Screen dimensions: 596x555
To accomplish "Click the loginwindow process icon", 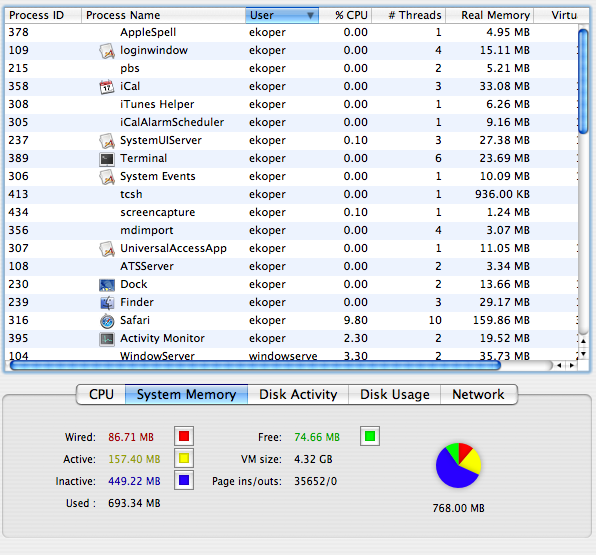I will [x=107, y=51].
